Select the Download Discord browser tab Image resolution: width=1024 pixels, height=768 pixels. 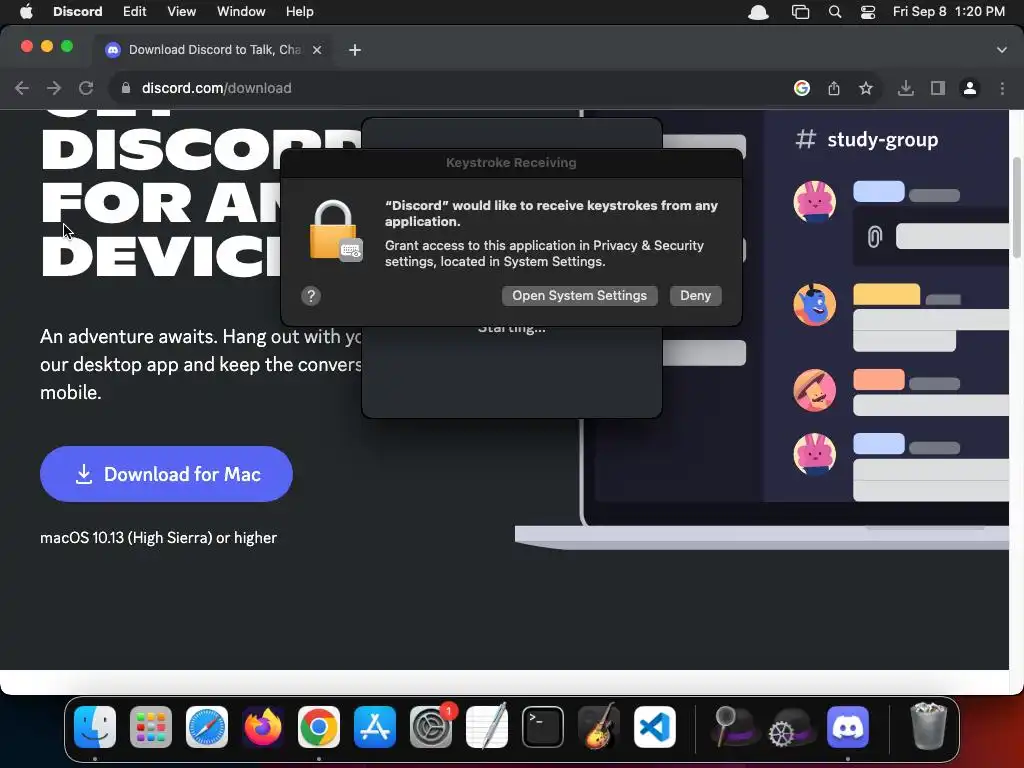tap(214, 50)
